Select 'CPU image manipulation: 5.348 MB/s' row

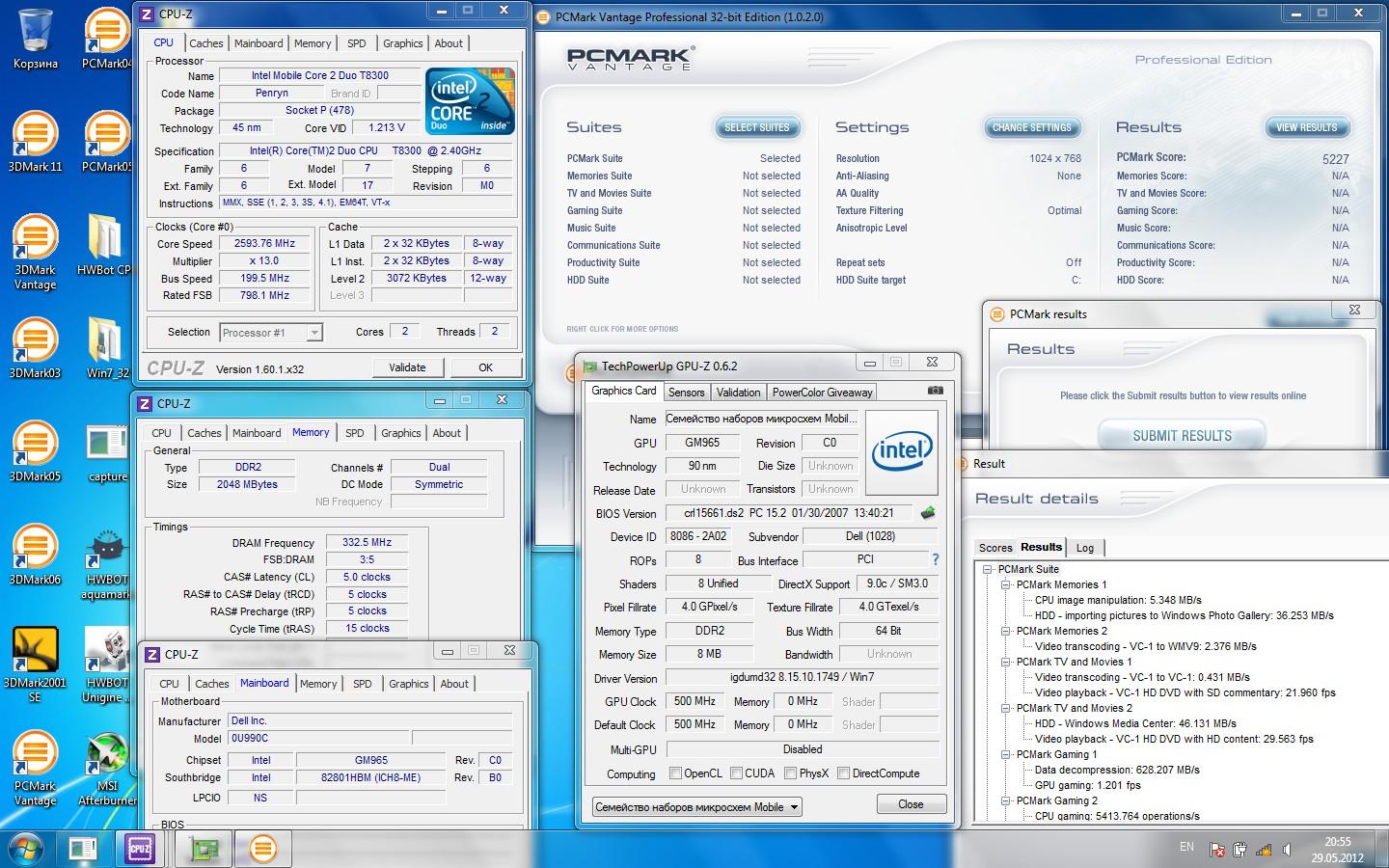(x=1118, y=600)
